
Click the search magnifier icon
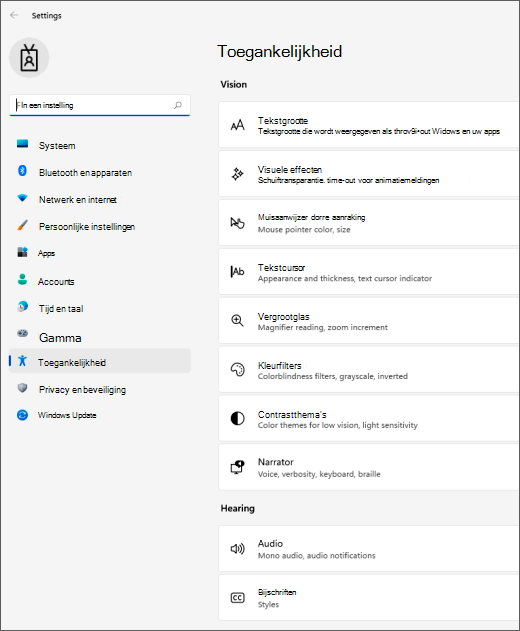[177, 105]
